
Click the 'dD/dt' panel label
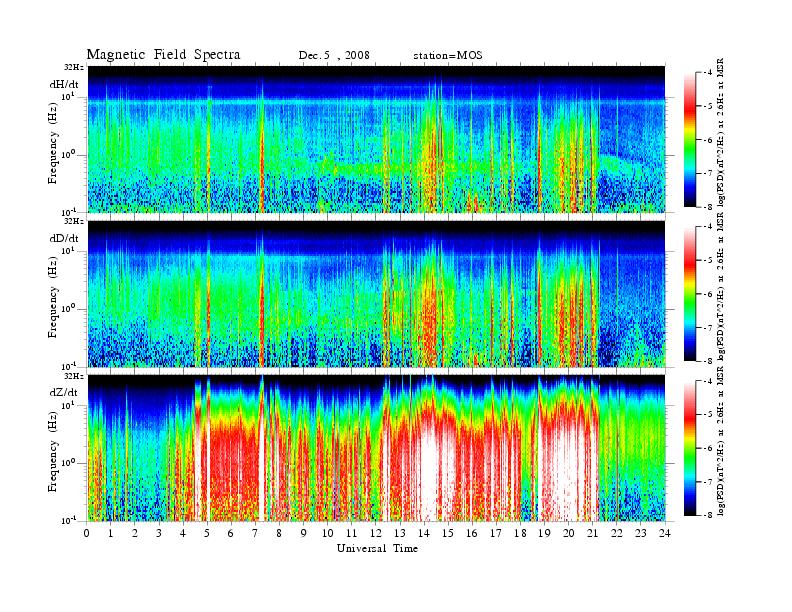[64, 238]
